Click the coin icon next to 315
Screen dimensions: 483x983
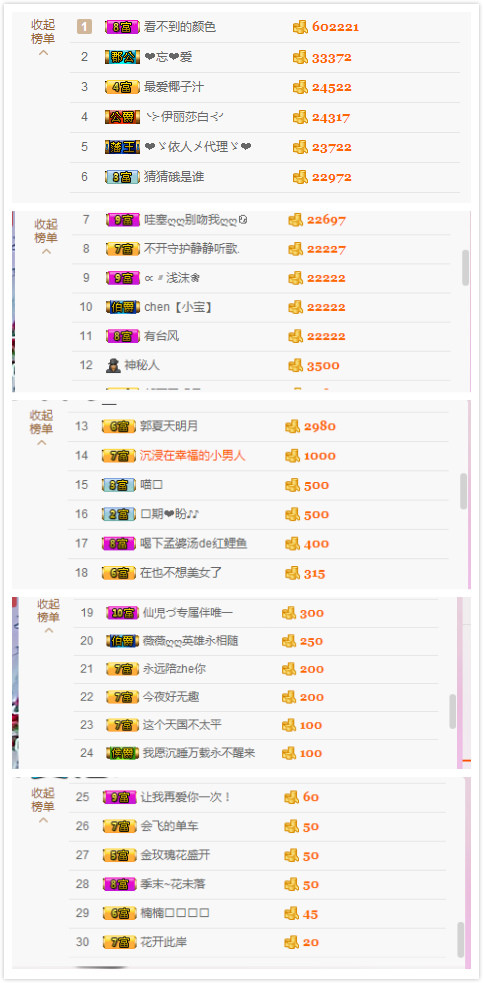click(292, 573)
